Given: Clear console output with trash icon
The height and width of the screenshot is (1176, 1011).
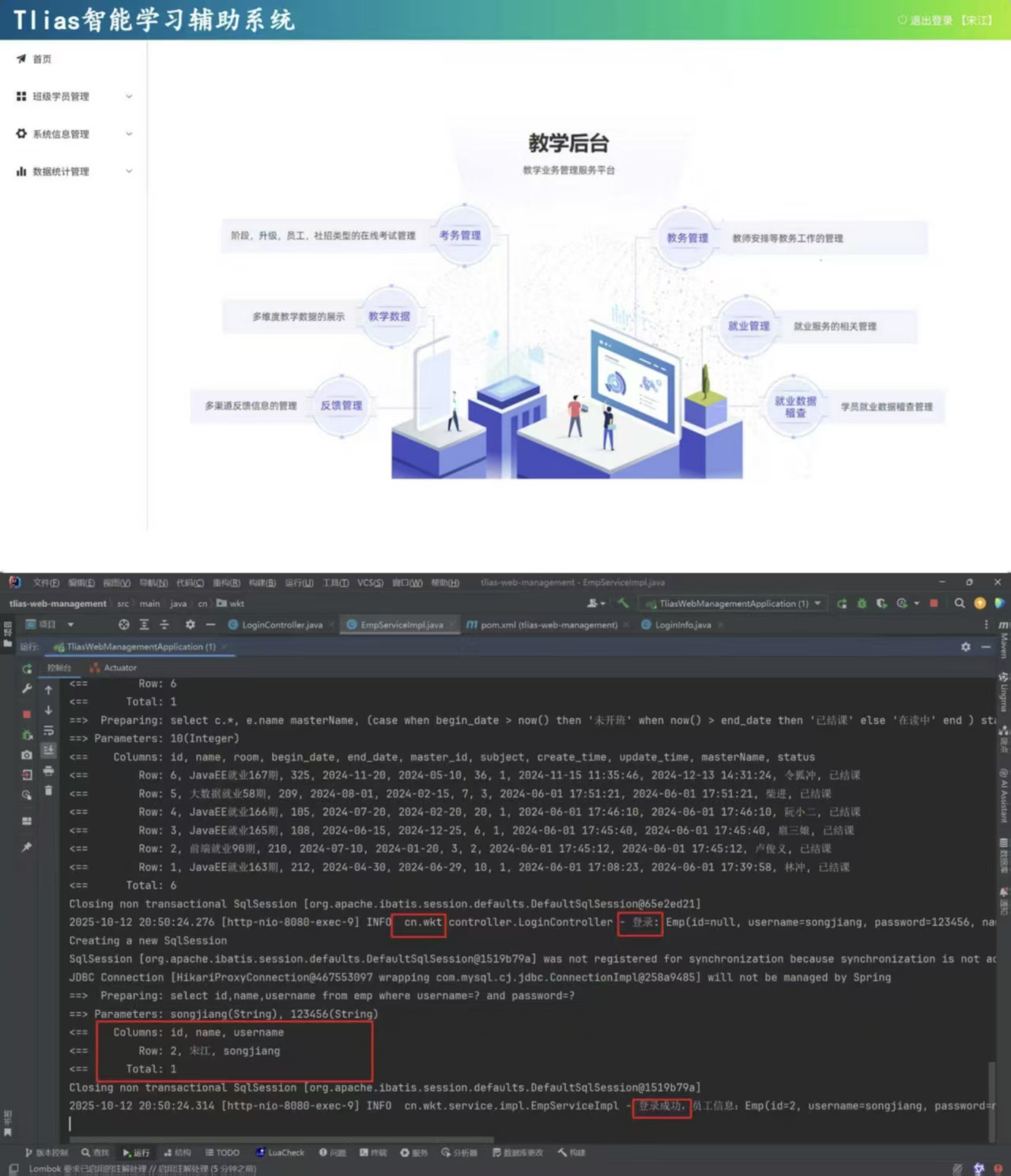Looking at the screenshot, I should click(48, 790).
